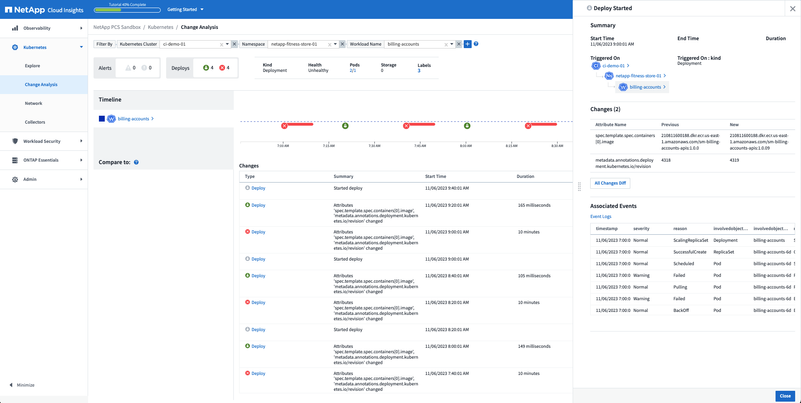Click the ONTAP Essentials icon in sidebar

point(15,160)
